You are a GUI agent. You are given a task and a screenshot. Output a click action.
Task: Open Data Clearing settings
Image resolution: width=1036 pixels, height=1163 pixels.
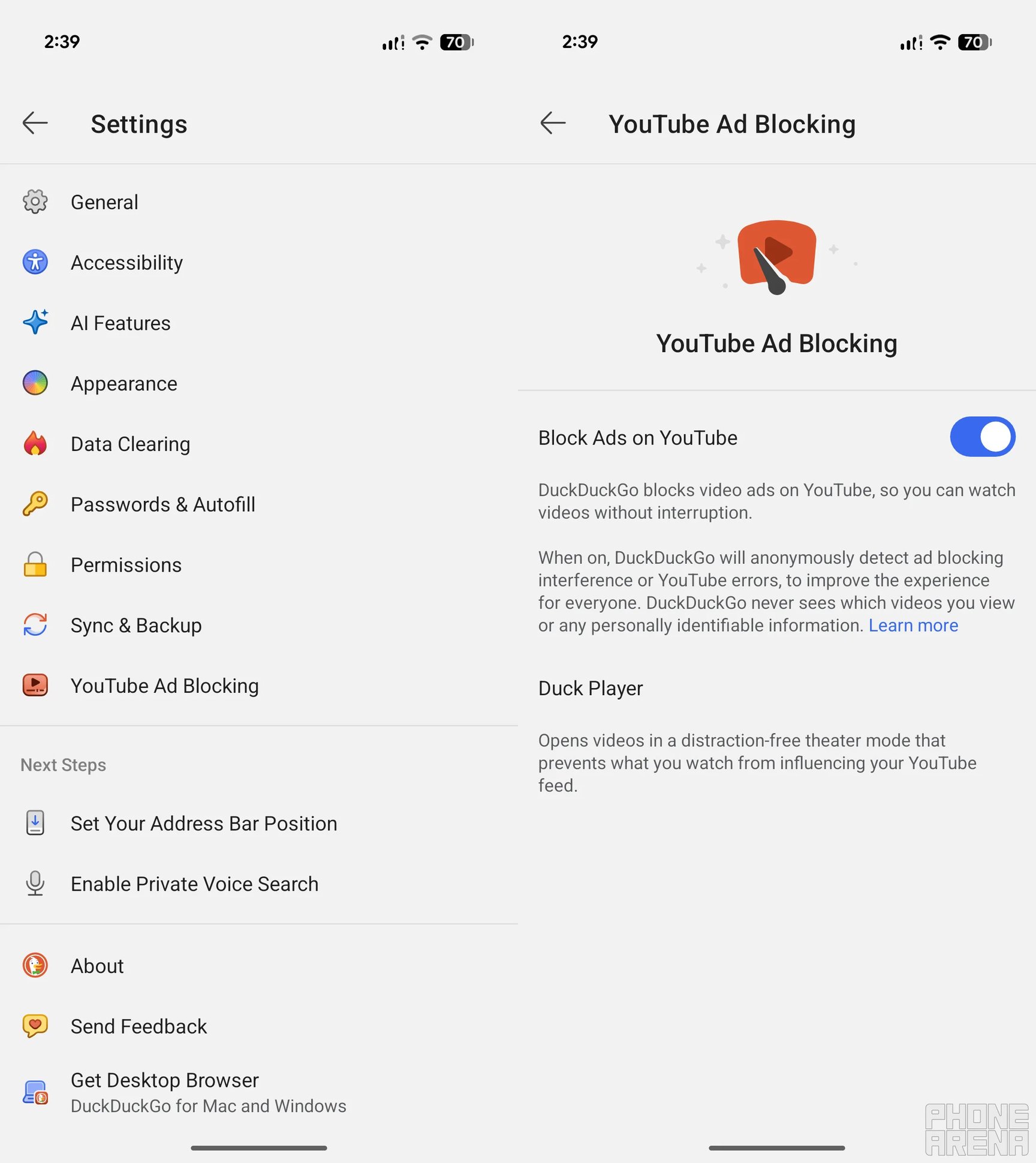[x=259, y=444]
